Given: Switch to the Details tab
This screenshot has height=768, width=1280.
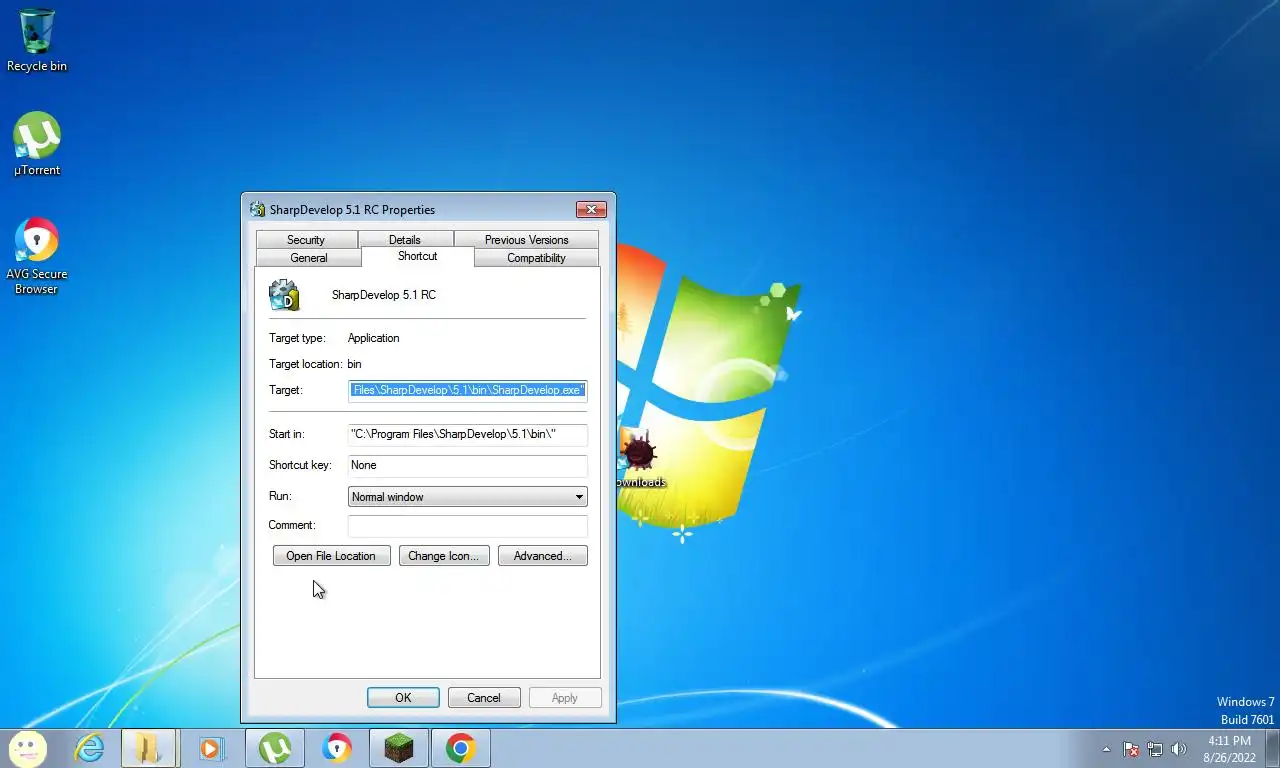Looking at the screenshot, I should (x=405, y=240).
